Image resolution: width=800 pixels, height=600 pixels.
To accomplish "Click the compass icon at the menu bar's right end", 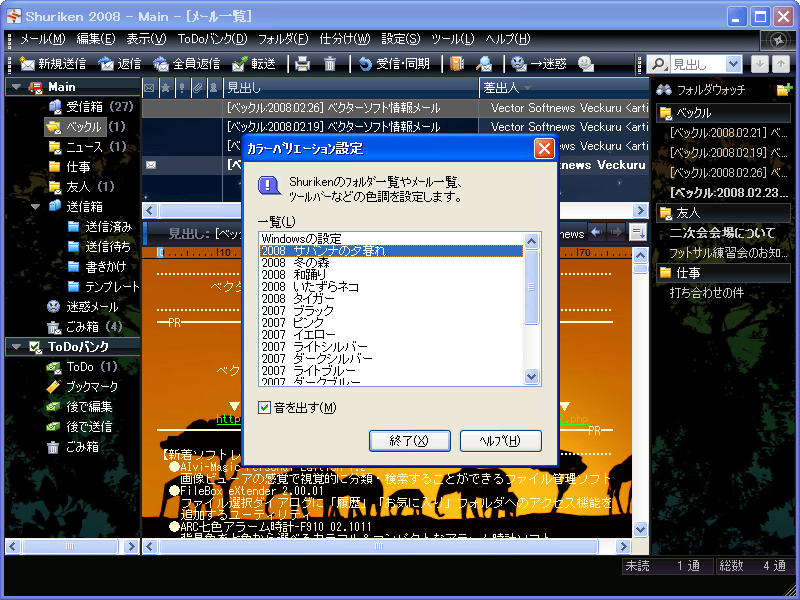I will click(x=778, y=40).
